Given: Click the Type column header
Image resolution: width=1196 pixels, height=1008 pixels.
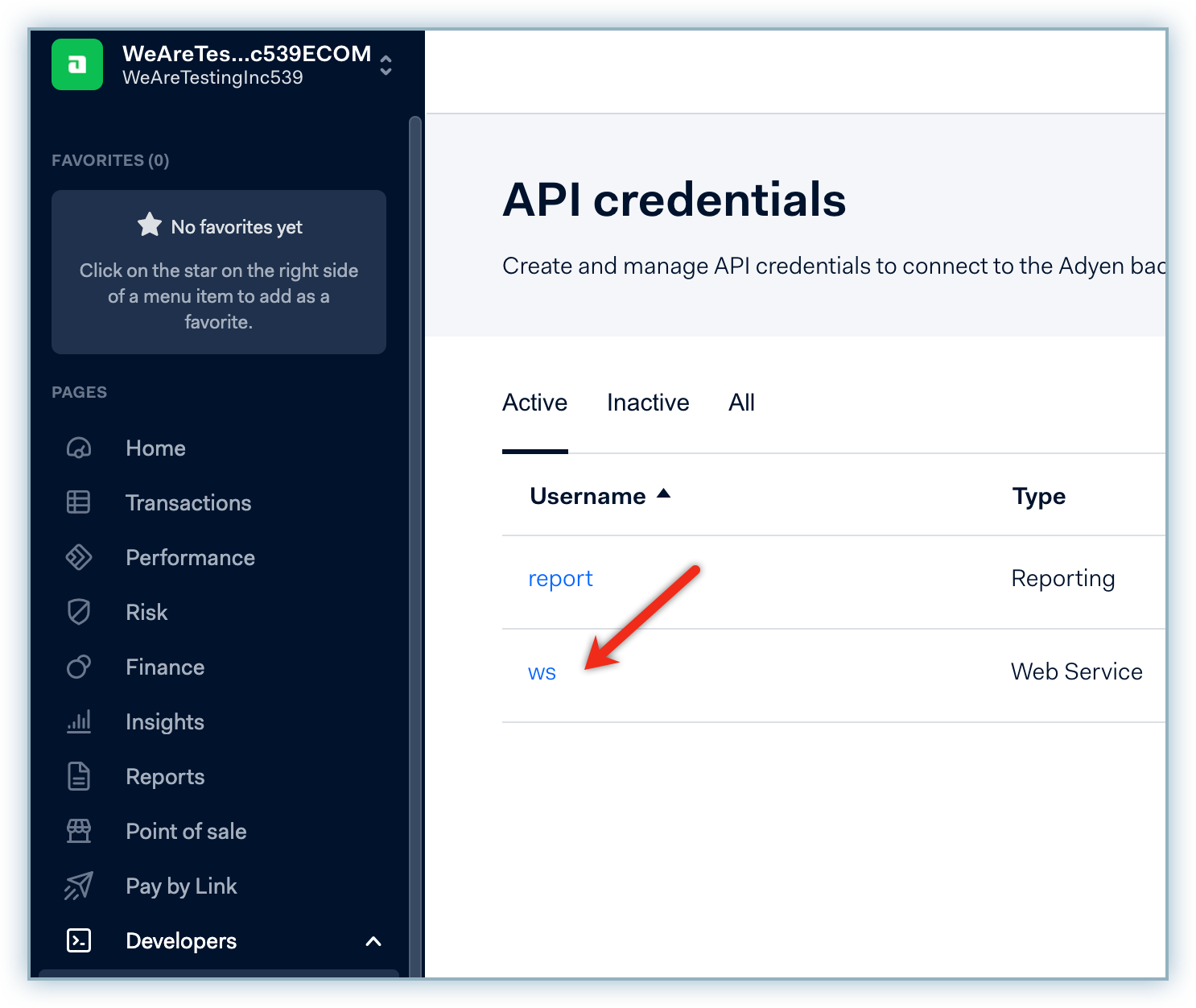Looking at the screenshot, I should click(x=1038, y=496).
